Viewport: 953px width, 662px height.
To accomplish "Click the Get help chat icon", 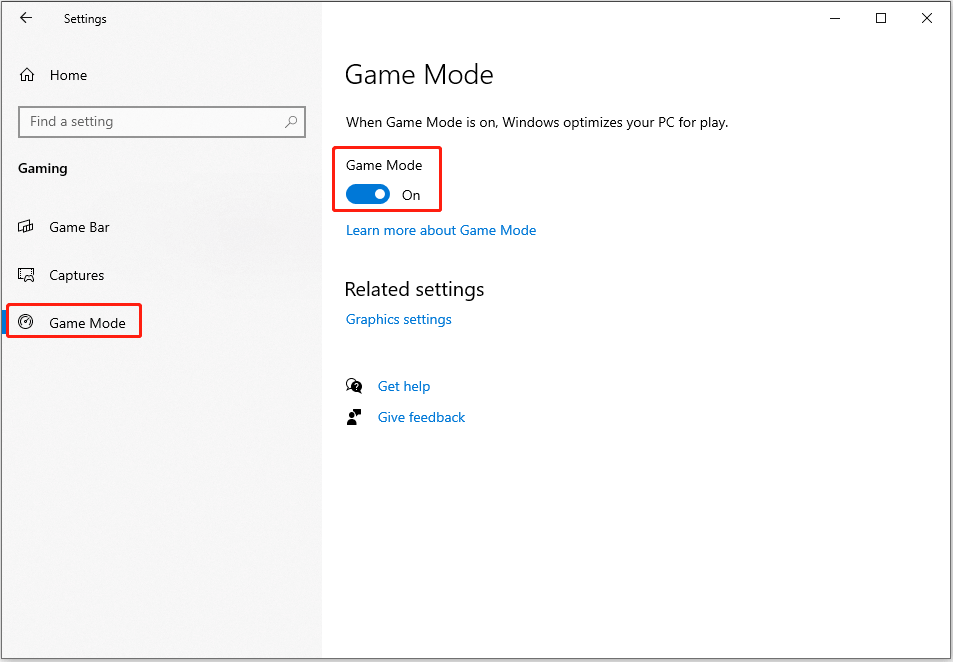I will point(354,386).
